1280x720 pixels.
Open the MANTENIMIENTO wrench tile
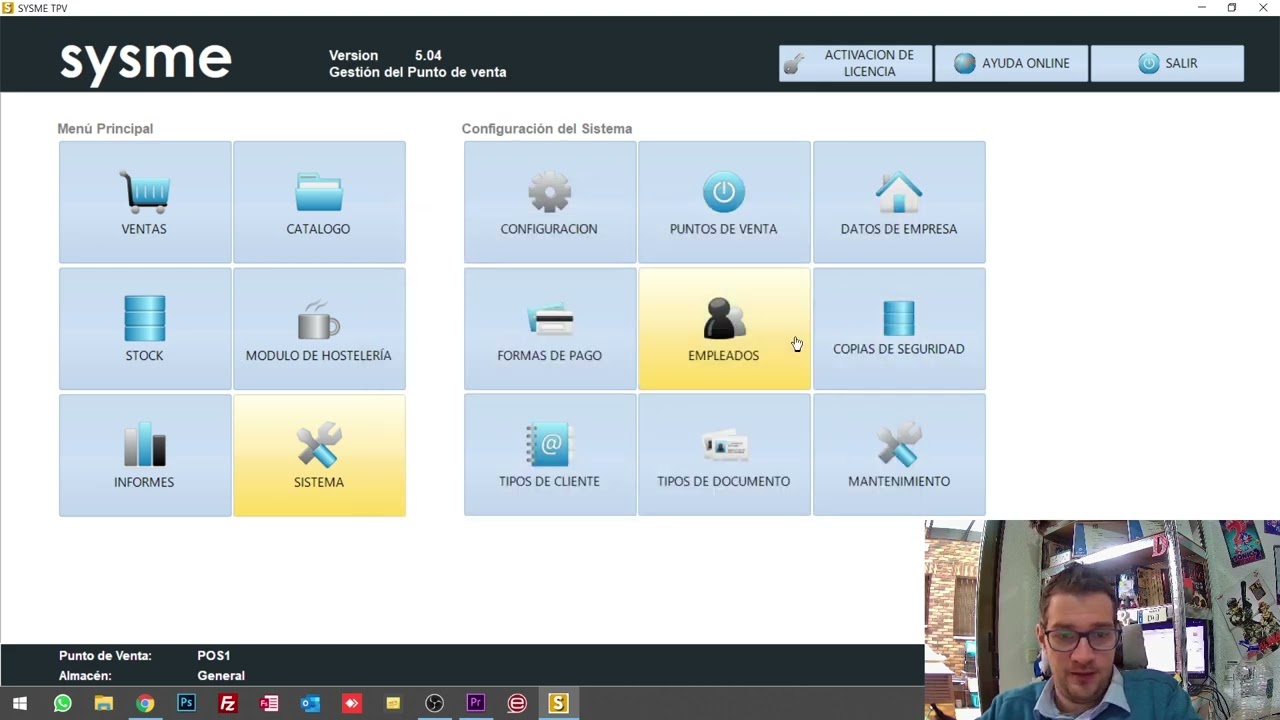(899, 455)
